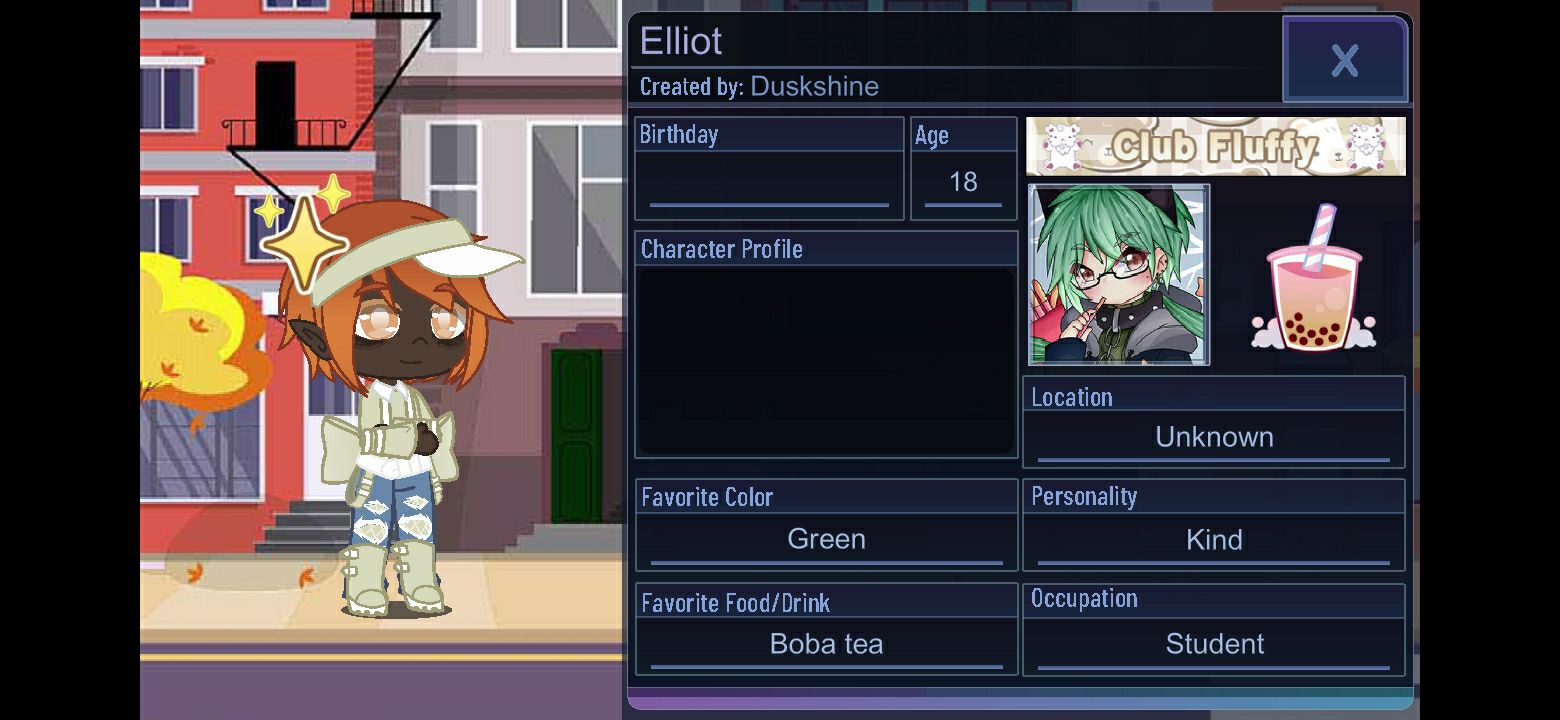The height and width of the screenshot is (720, 1560).
Task: Tap the character's green boots
Action: coord(393,577)
